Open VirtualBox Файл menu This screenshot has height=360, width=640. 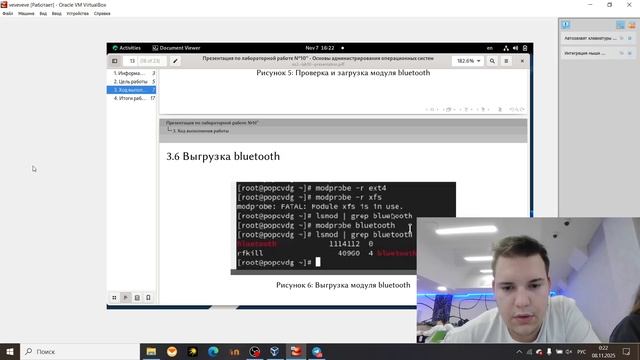point(7,13)
